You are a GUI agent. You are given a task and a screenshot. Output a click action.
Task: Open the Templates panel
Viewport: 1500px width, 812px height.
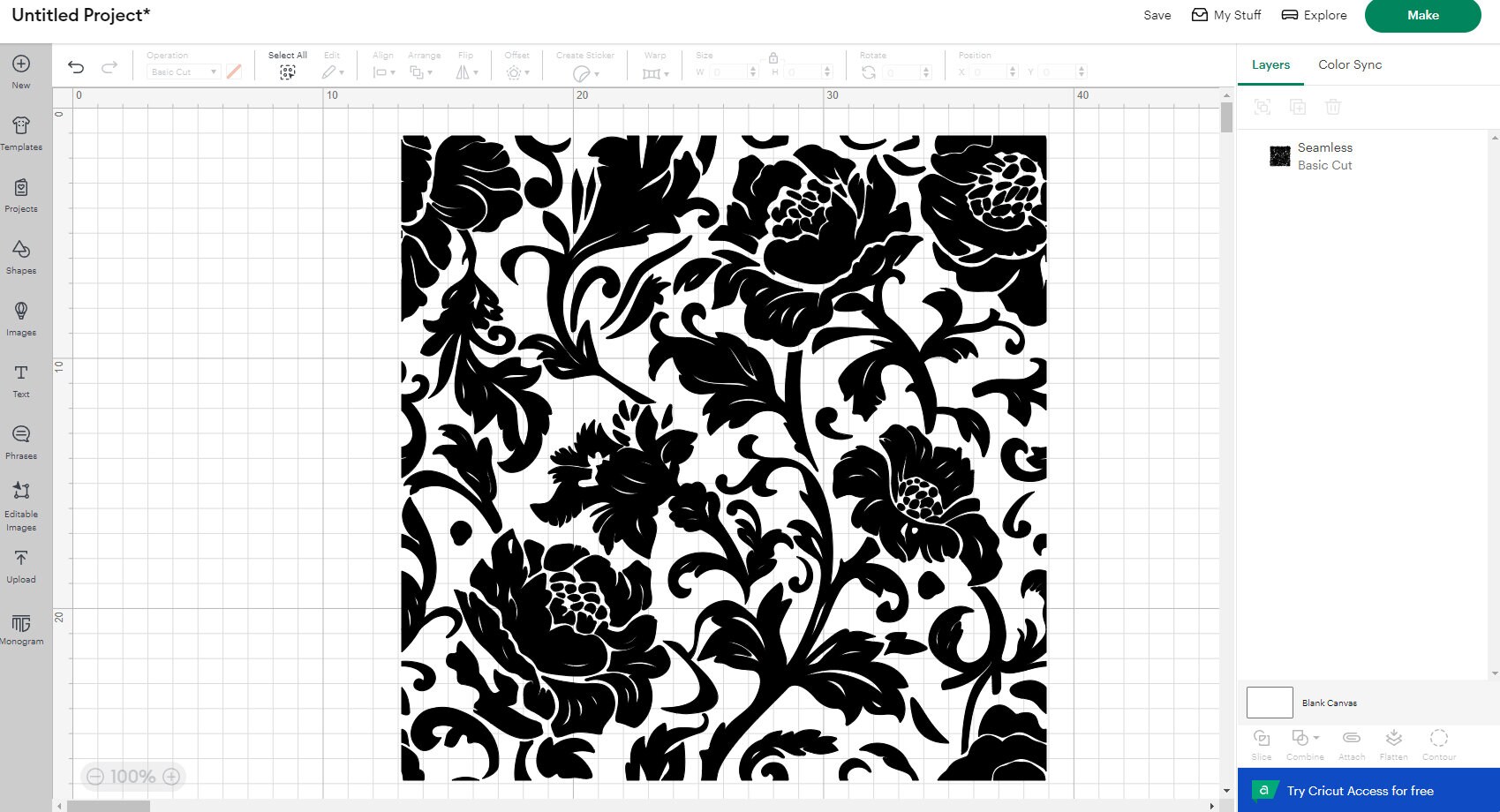20,132
